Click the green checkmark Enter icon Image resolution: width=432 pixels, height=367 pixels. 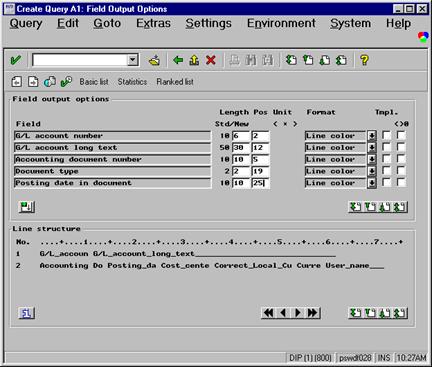pyautogui.click(x=16, y=60)
